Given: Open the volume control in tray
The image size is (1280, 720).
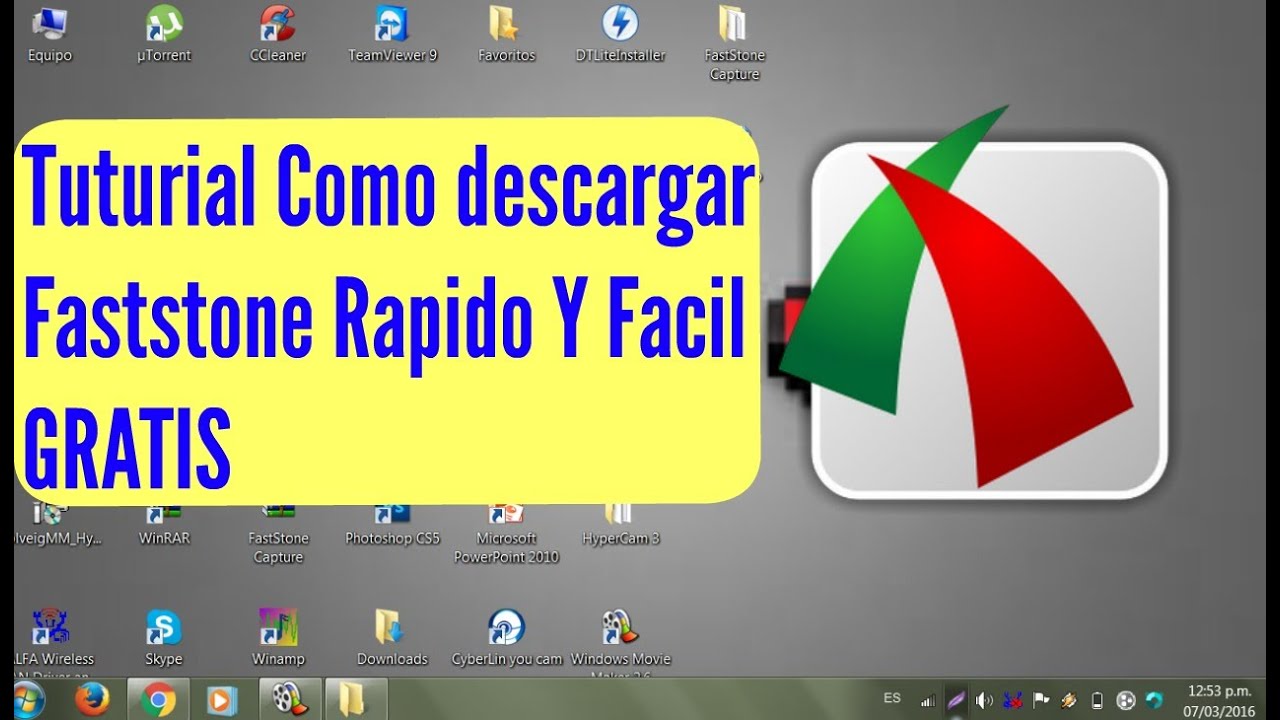Looking at the screenshot, I should 984,700.
